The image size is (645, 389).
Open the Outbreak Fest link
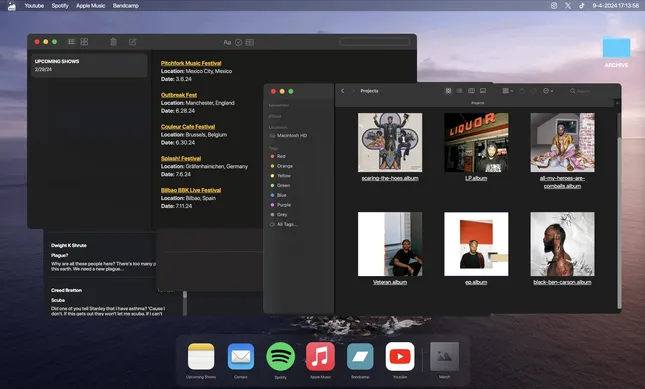179,95
